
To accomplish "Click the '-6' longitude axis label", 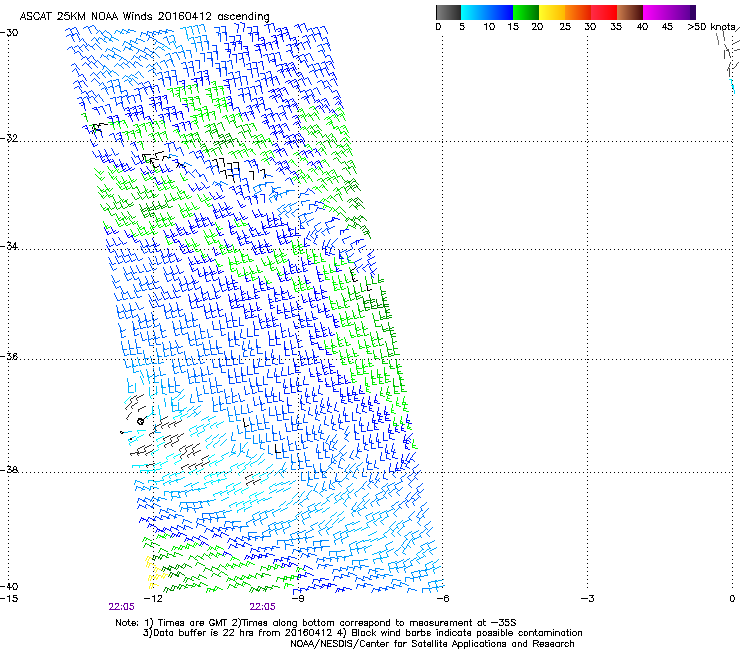I will (x=442, y=599).
